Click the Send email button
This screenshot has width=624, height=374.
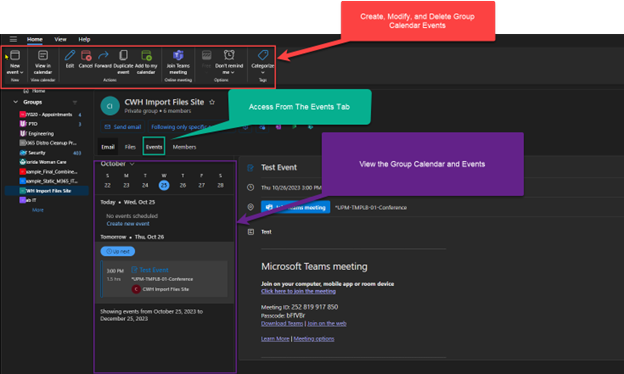point(123,127)
